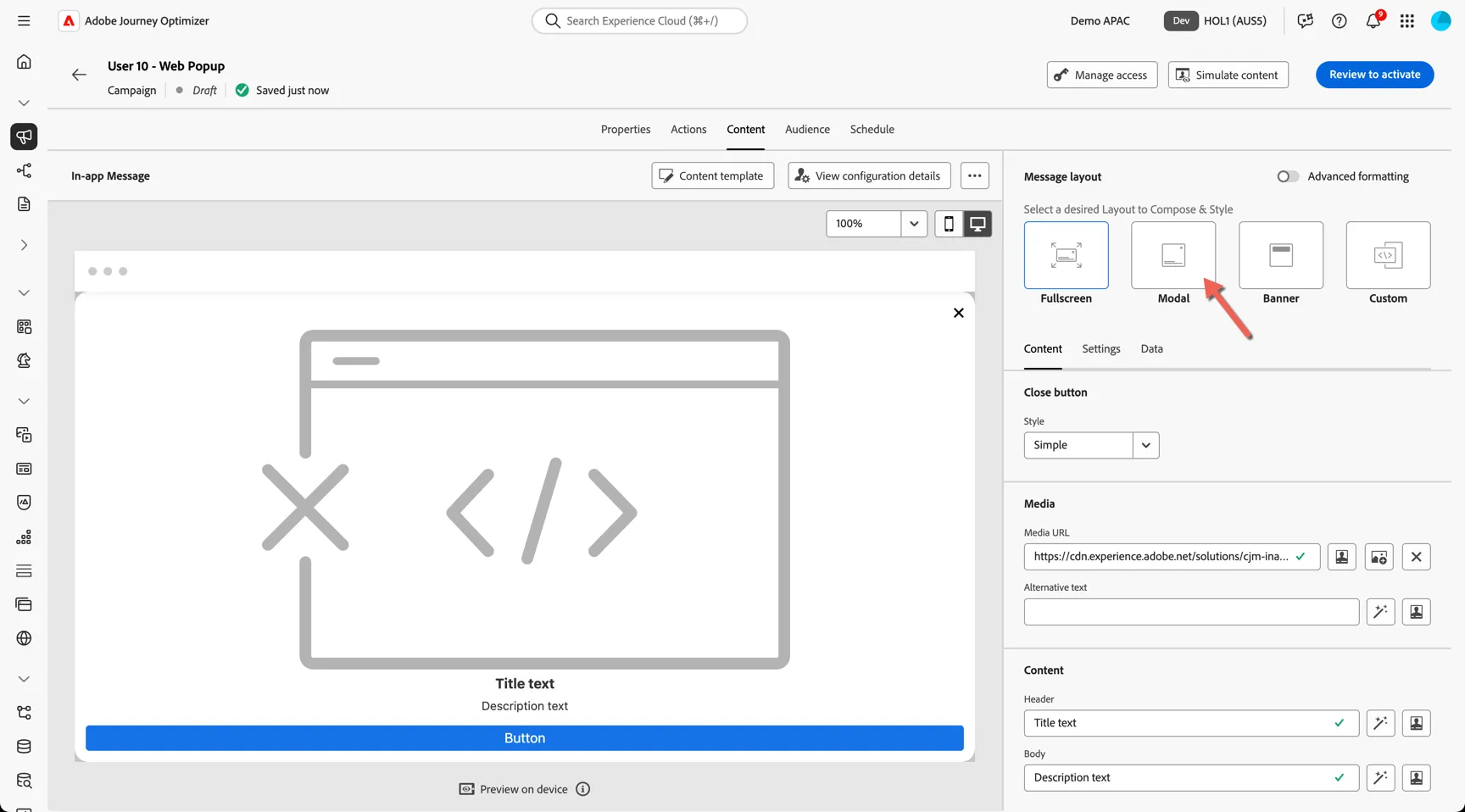The height and width of the screenshot is (812, 1465).
Task: Click AI wand beside Header field
Action: (x=1381, y=723)
